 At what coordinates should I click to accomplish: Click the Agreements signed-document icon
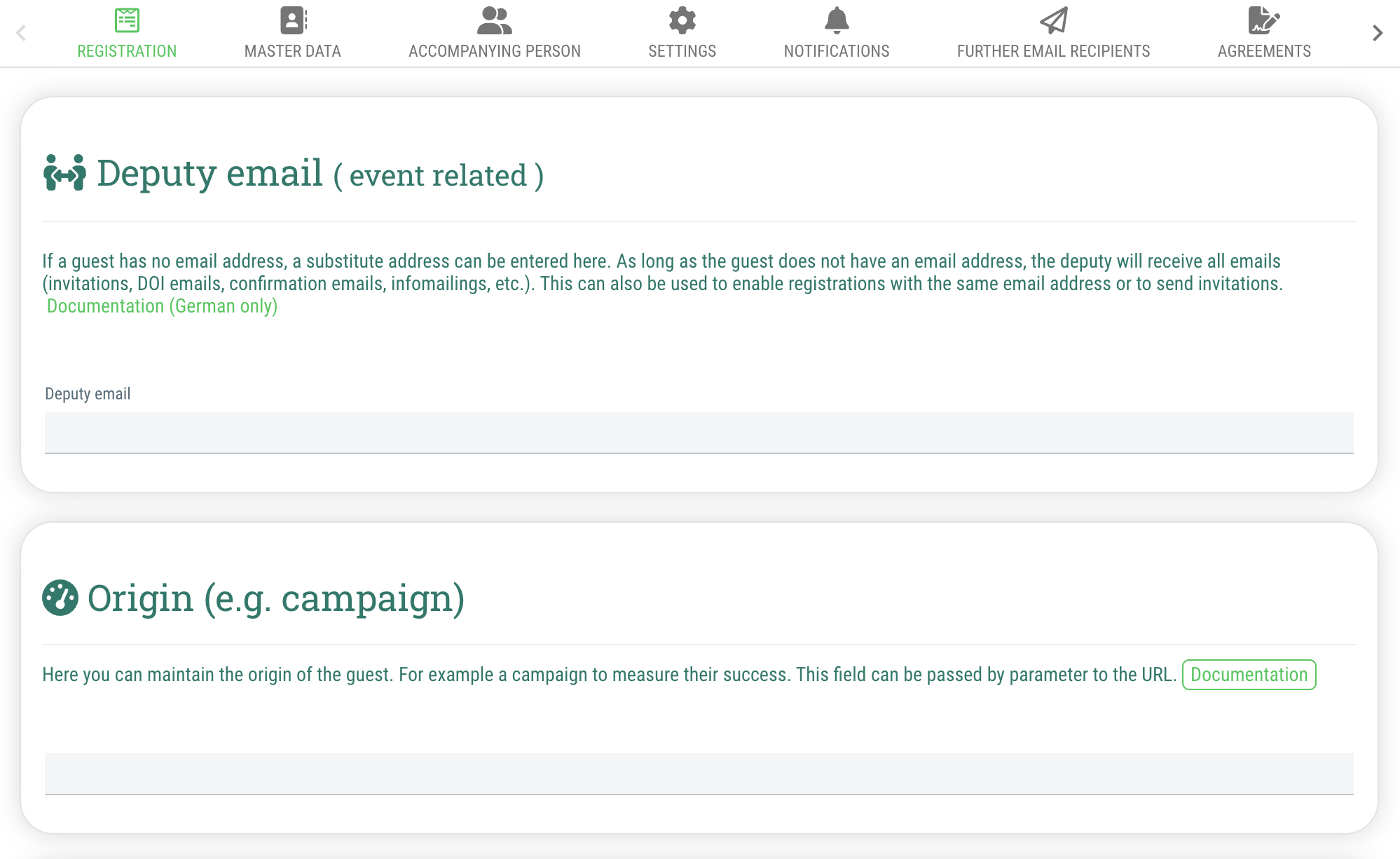tap(1264, 20)
